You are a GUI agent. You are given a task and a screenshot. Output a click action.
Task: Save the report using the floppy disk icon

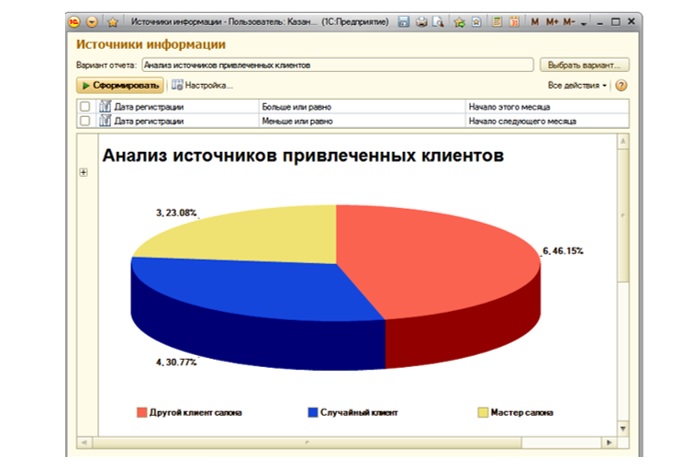tap(403, 22)
